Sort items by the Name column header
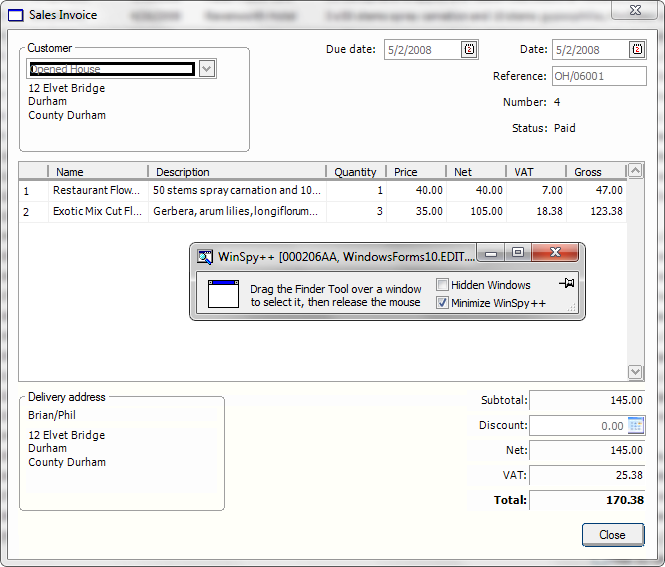The image size is (665, 567). point(97,172)
